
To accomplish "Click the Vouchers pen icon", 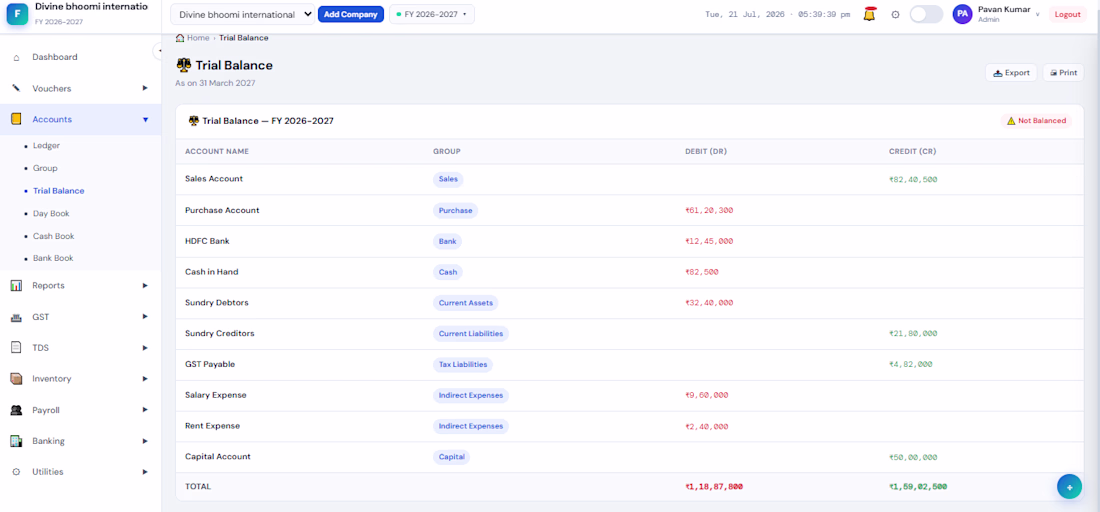I will click(x=16, y=88).
